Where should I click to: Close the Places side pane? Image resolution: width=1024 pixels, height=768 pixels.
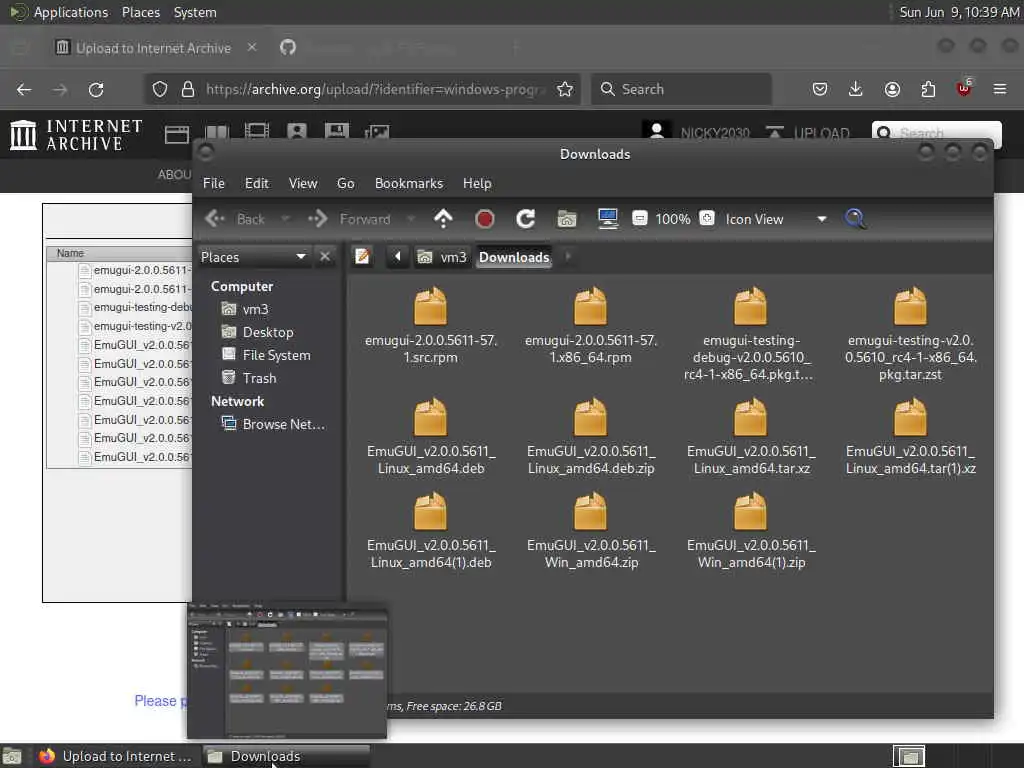click(325, 257)
